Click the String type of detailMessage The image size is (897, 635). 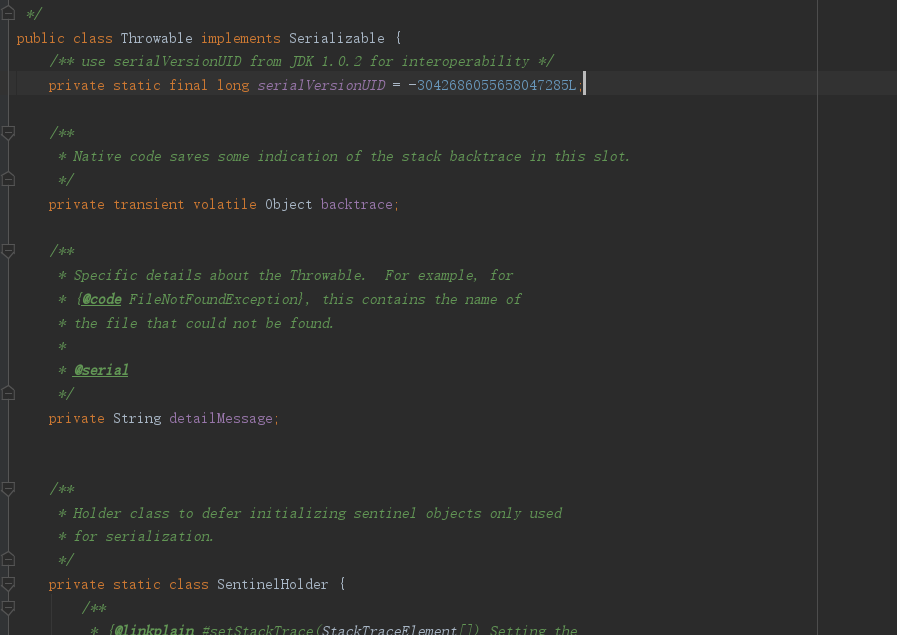click(x=137, y=418)
